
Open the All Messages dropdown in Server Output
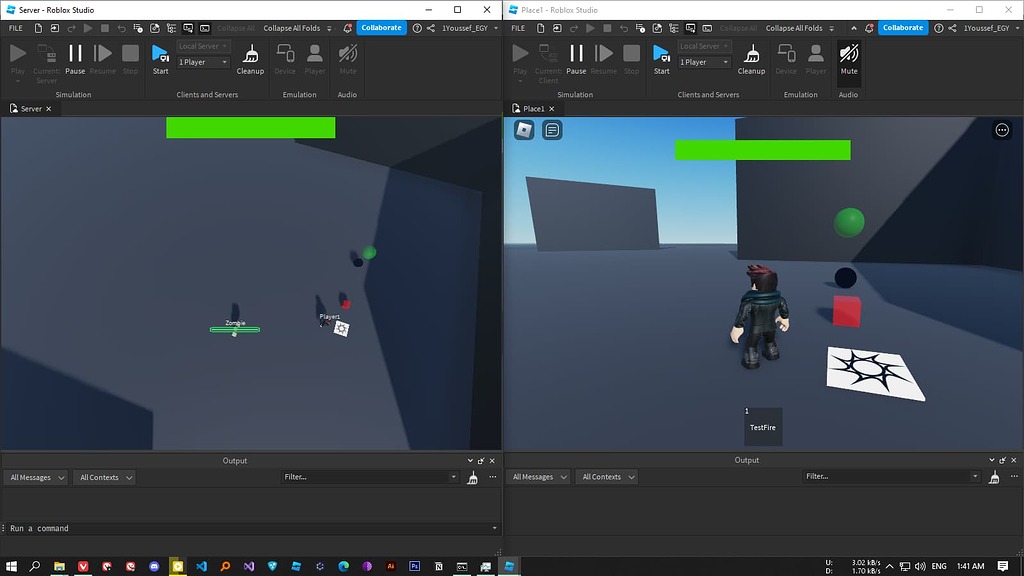coord(35,477)
